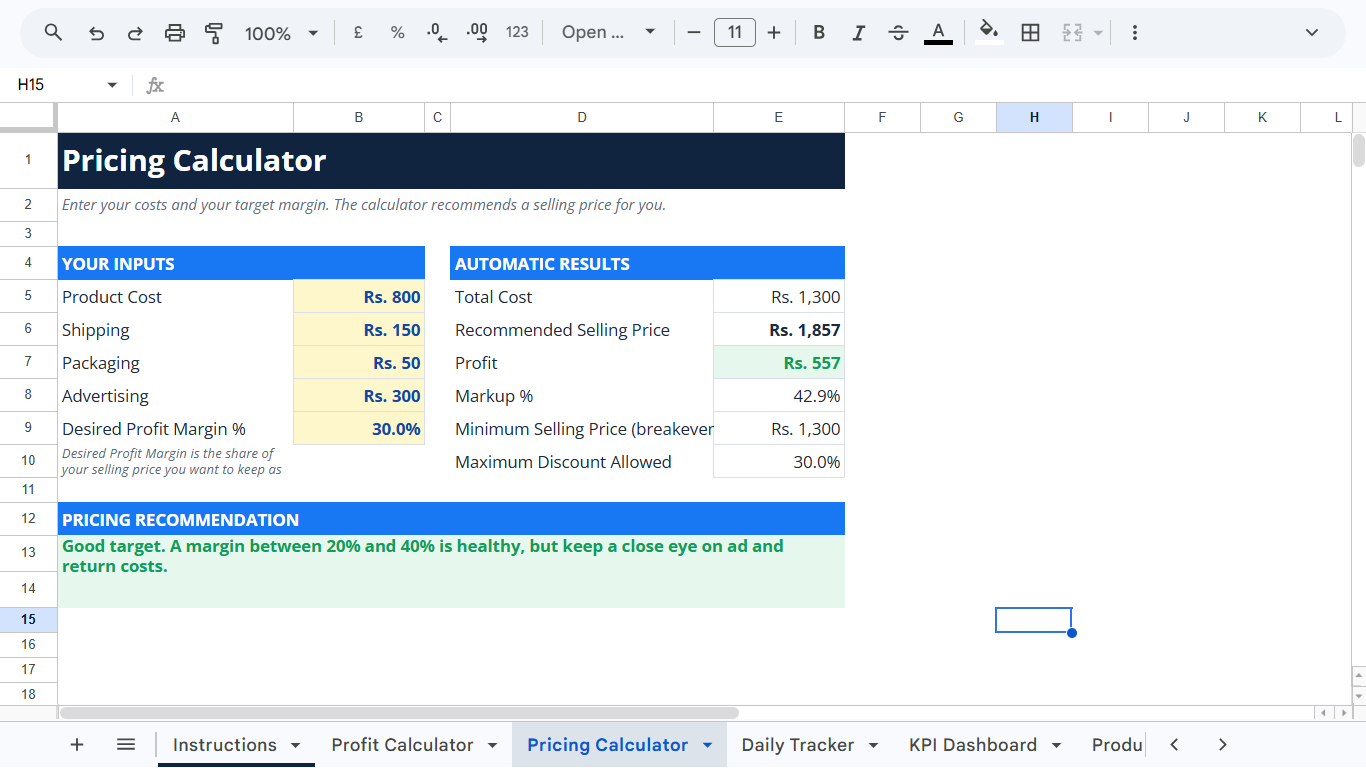Open the fill color picker
1366x768 pixels.
[x=990, y=33]
